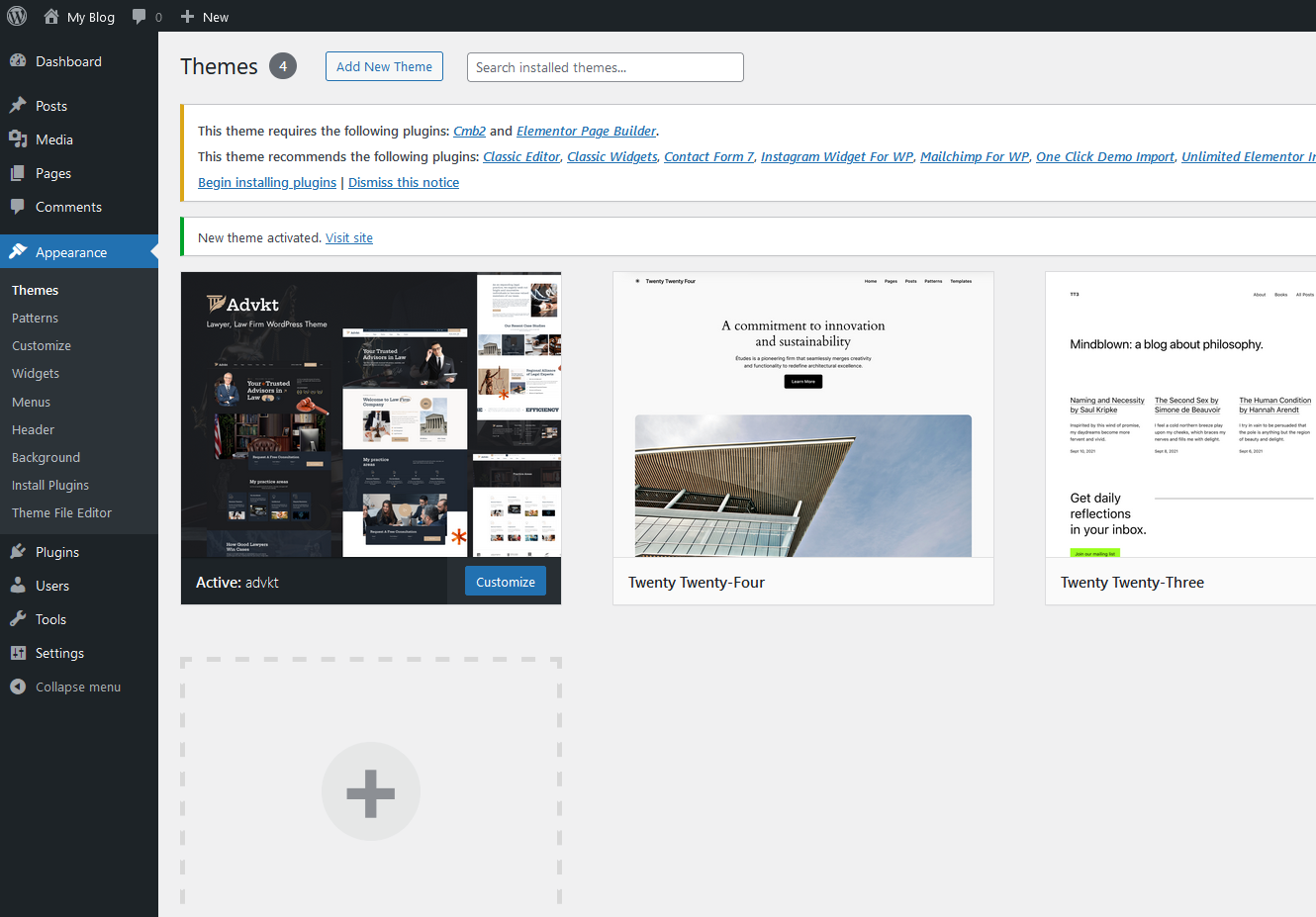1316x917 pixels.
Task: Click the Add New Theme button
Action: [384, 66]
